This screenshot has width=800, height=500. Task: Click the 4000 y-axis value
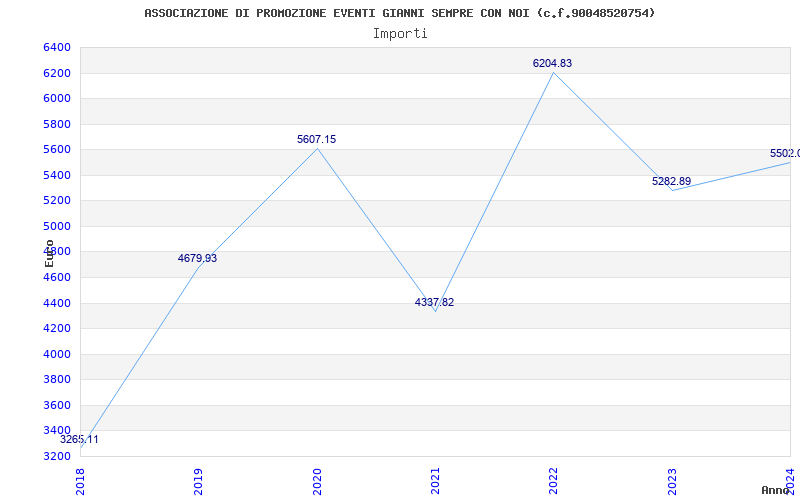57,354
